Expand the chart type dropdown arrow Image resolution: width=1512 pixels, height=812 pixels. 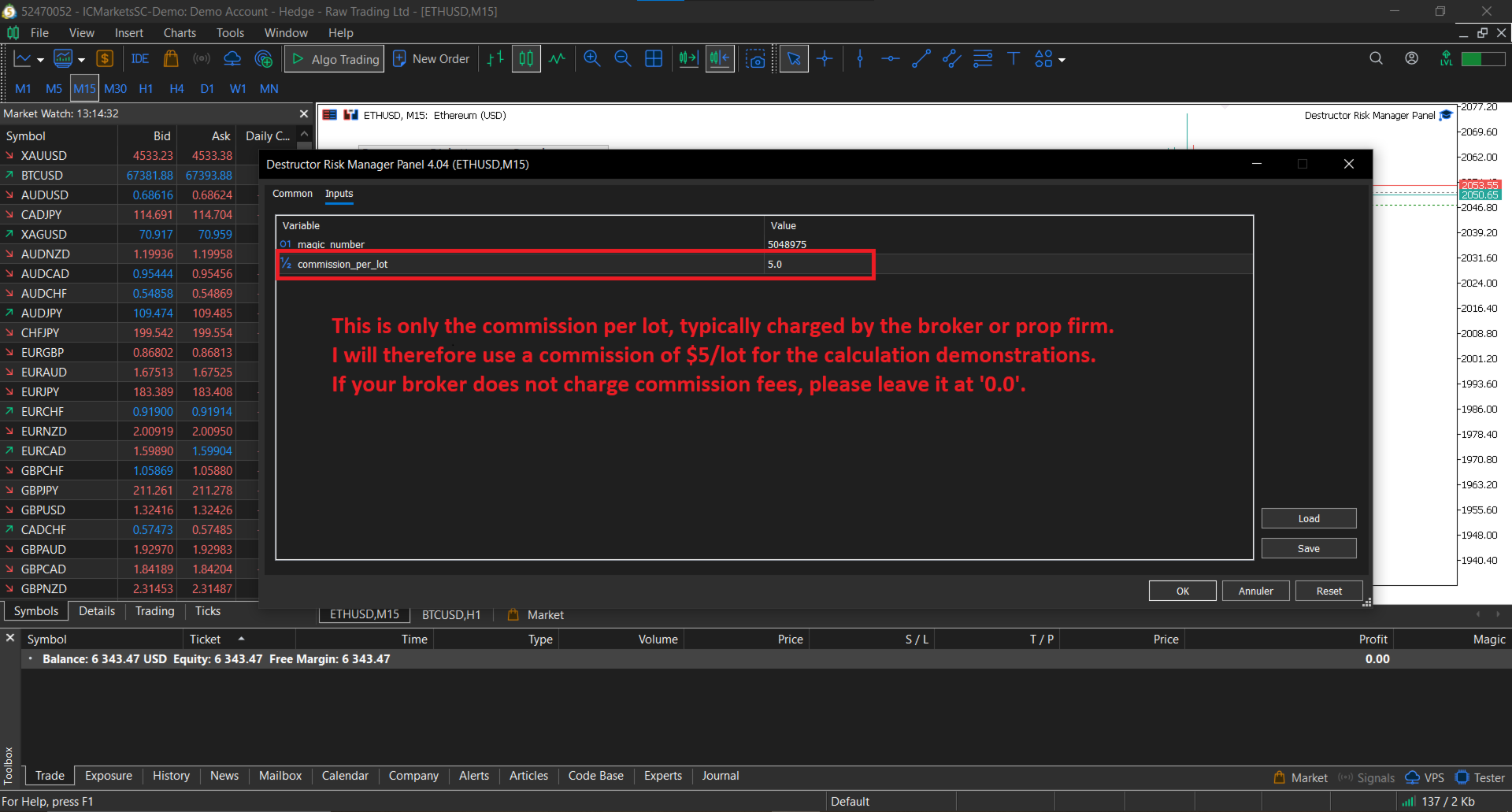40,60
